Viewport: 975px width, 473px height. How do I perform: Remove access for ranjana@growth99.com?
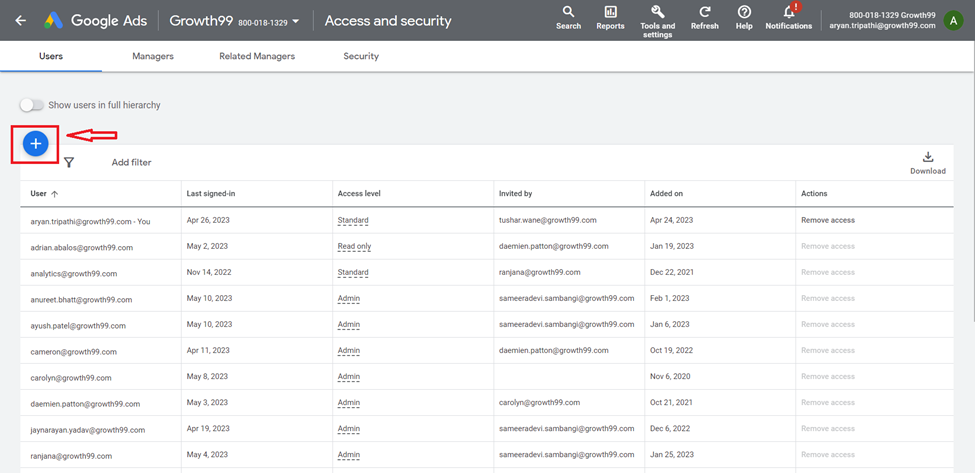(828, 455)
